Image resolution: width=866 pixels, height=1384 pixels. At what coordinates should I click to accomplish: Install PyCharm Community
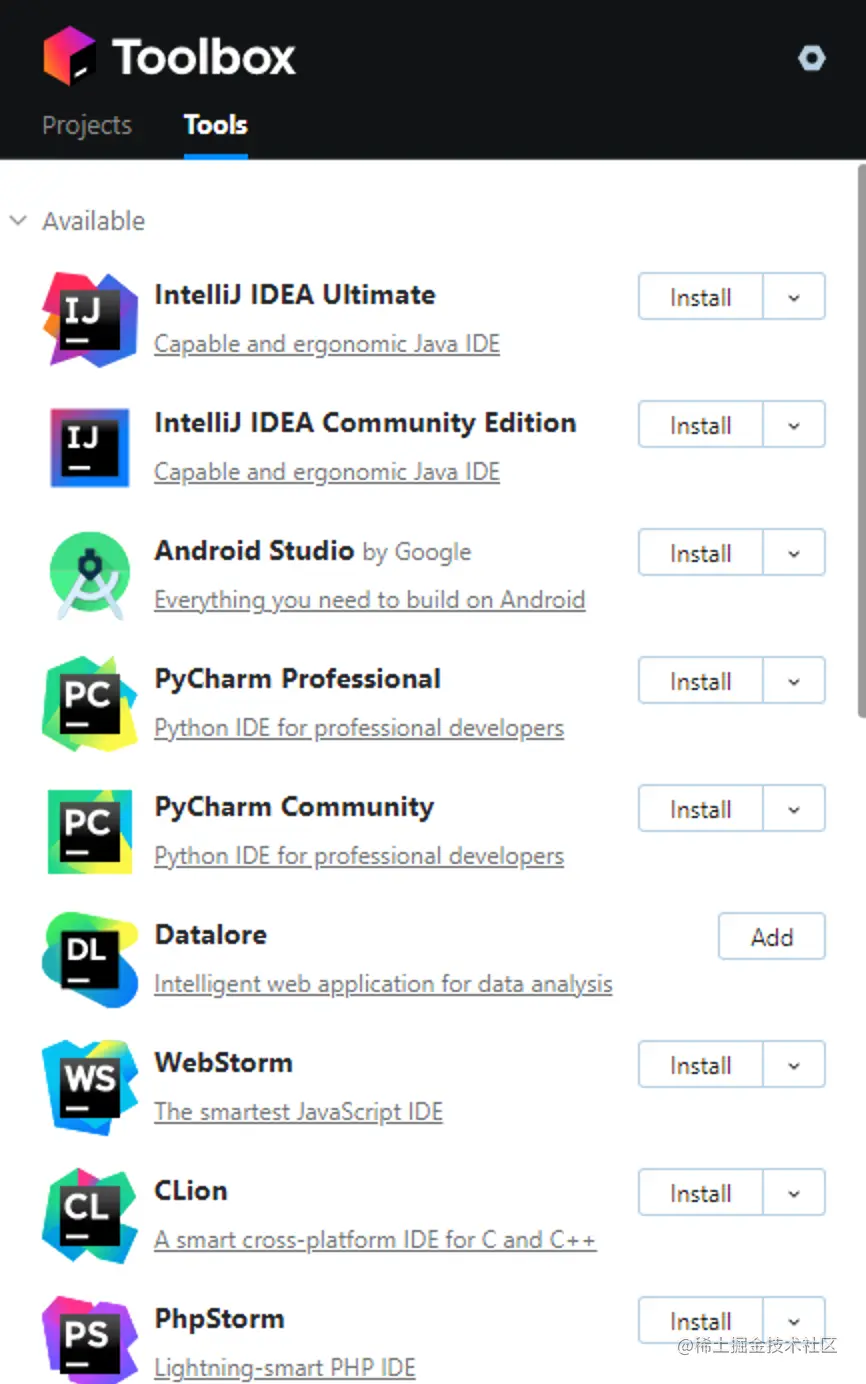tap(699, 809)
